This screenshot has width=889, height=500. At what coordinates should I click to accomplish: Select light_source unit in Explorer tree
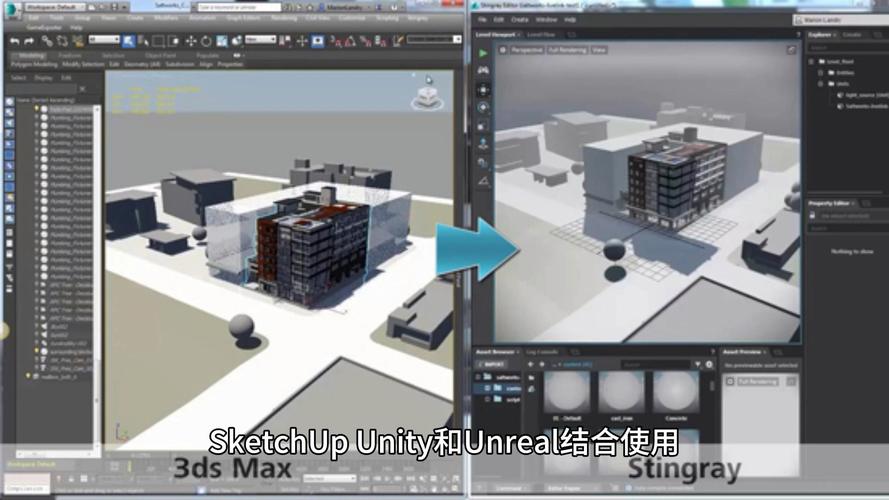(x=863, y=95)
